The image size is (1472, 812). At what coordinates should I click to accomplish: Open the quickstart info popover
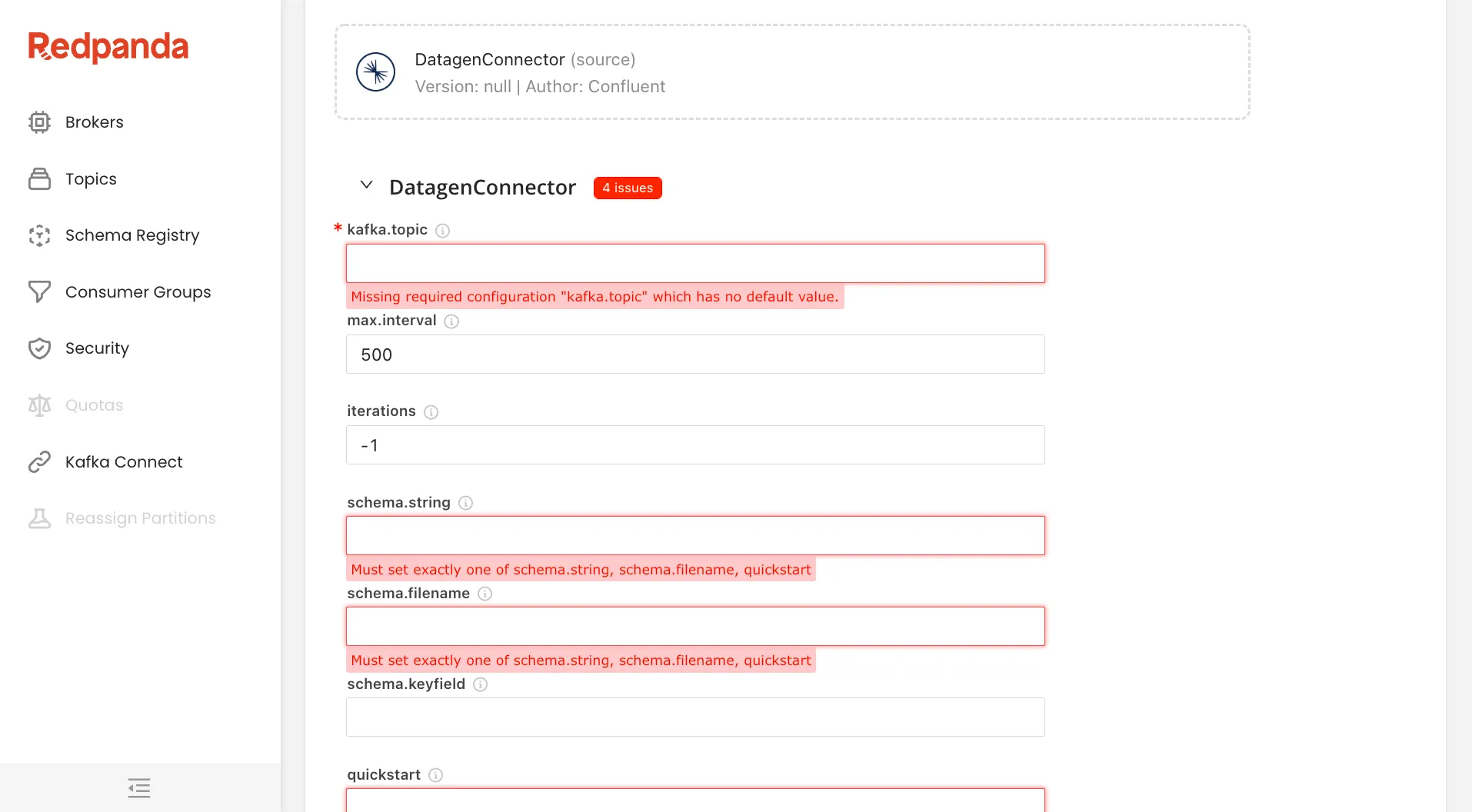[x=435, y=775]
